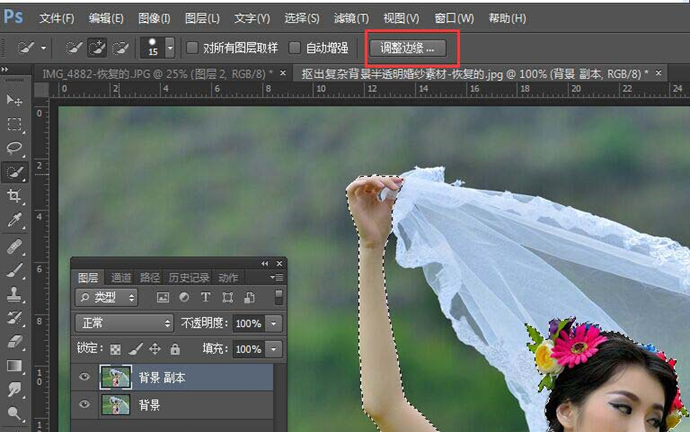Image resolution: width=690 pixels, height=432 pixels.
Task: Select the Healing Brush tool
Action: 14,246
